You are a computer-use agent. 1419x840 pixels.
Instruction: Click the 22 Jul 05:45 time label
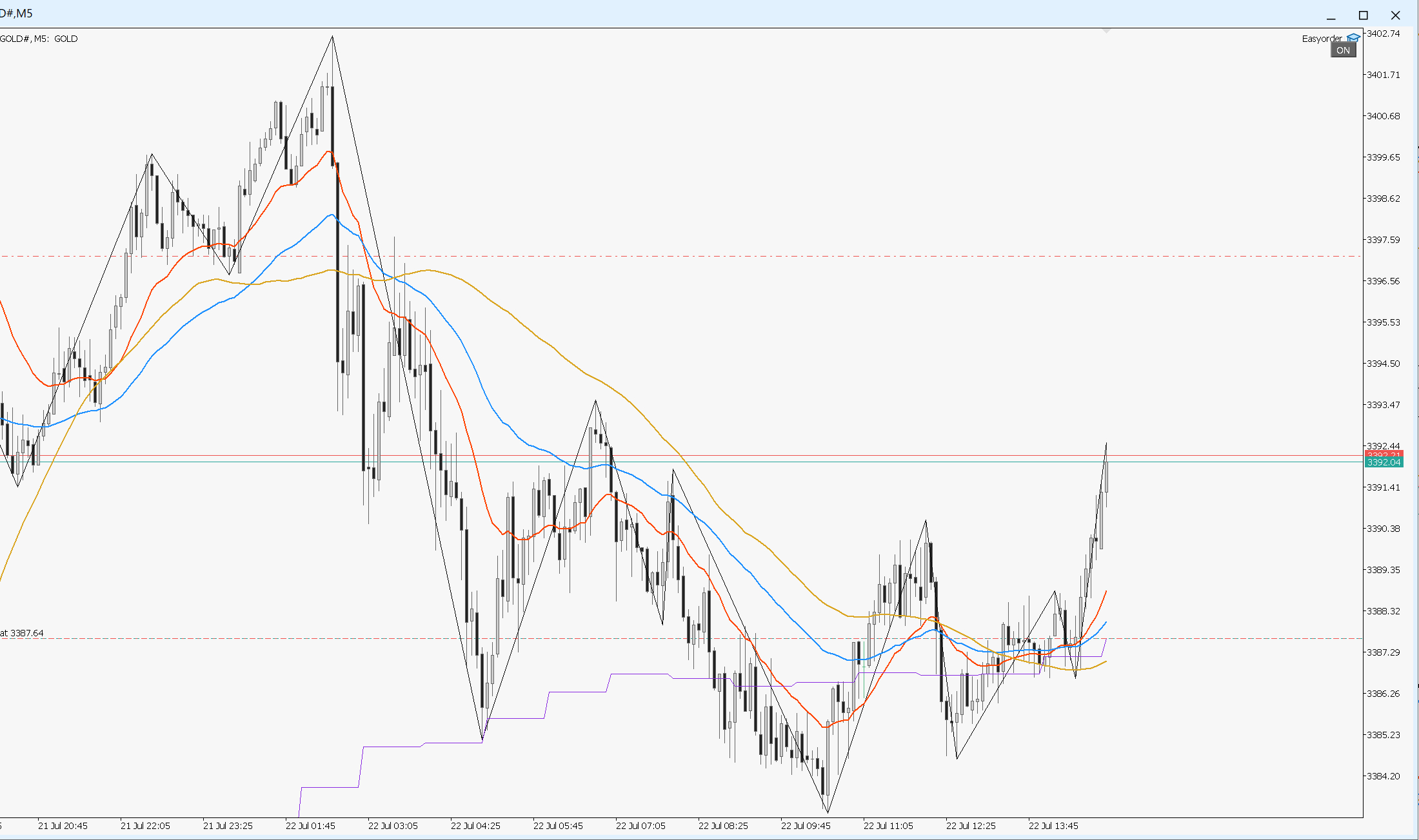coord(558,826)
